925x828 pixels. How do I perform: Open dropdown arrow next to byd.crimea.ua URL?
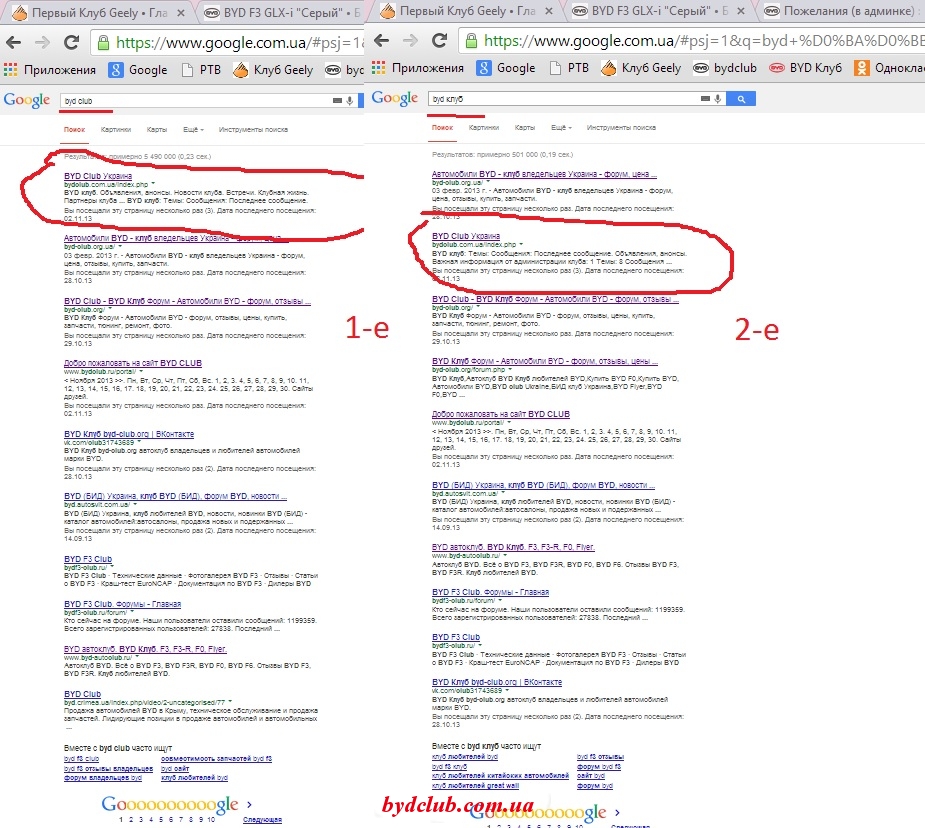(x=230, y=702)
